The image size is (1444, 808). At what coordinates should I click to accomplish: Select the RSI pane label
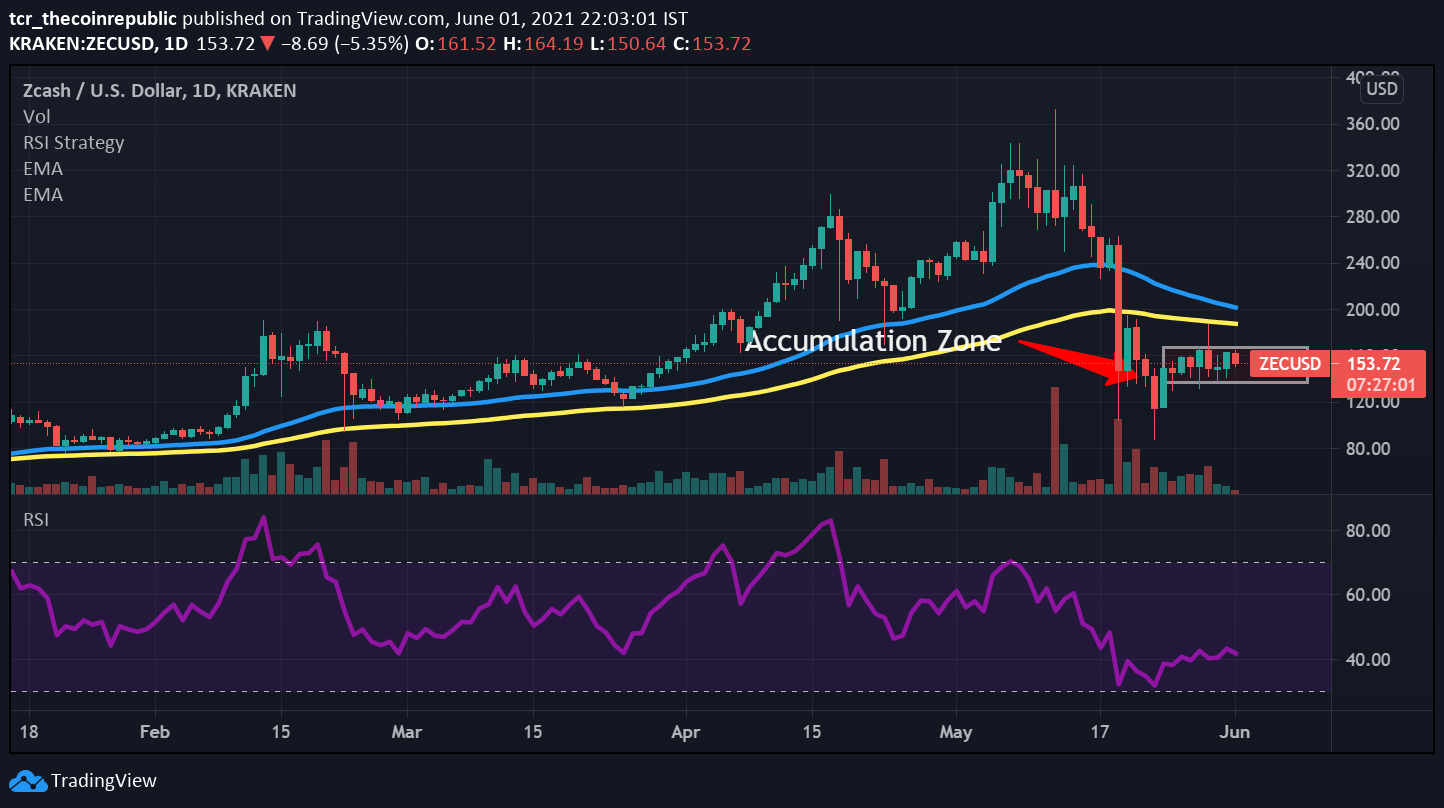35,519
